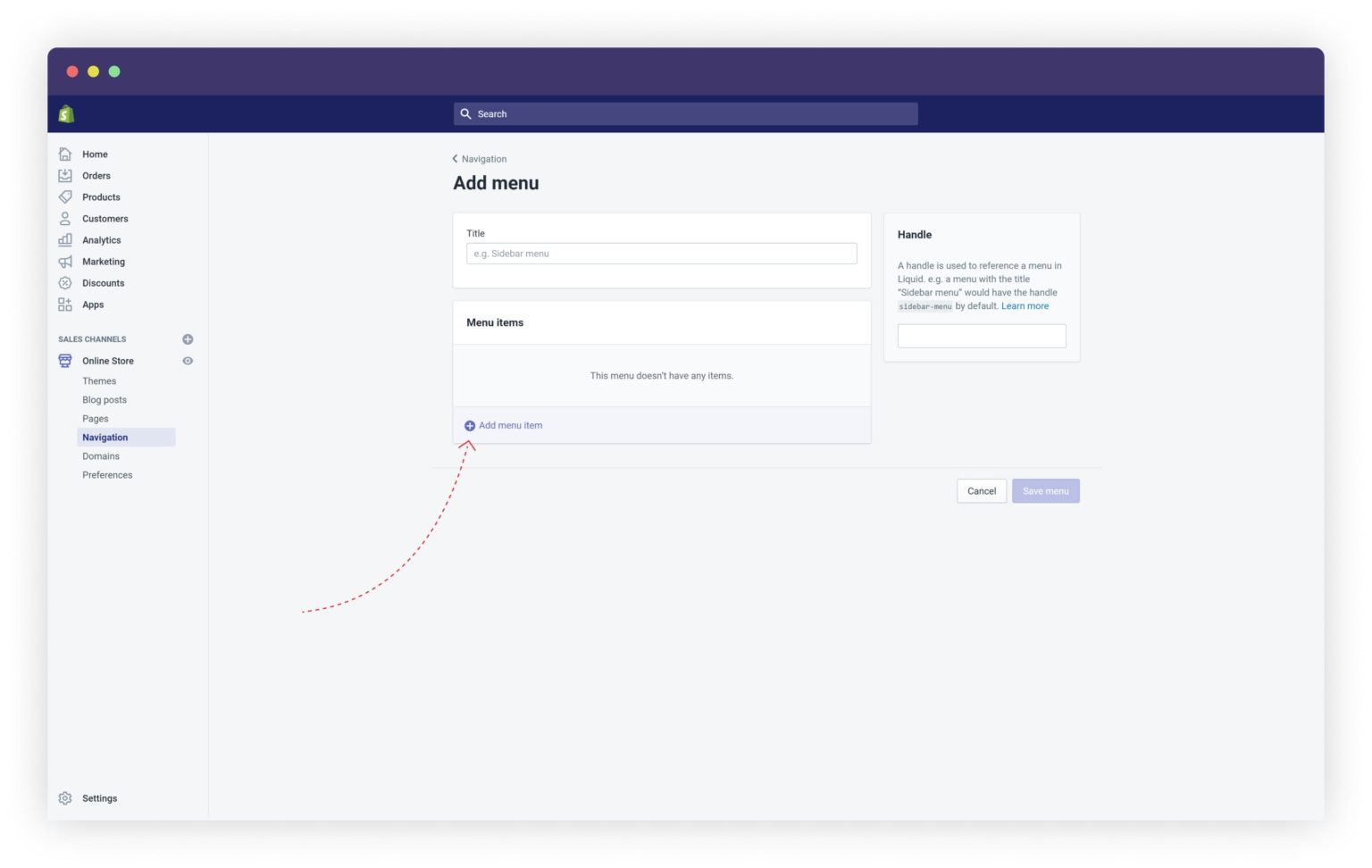Click the search magnifier icon
The width and height of the screenshot is (1372, 868).
(x=466, y=113)
